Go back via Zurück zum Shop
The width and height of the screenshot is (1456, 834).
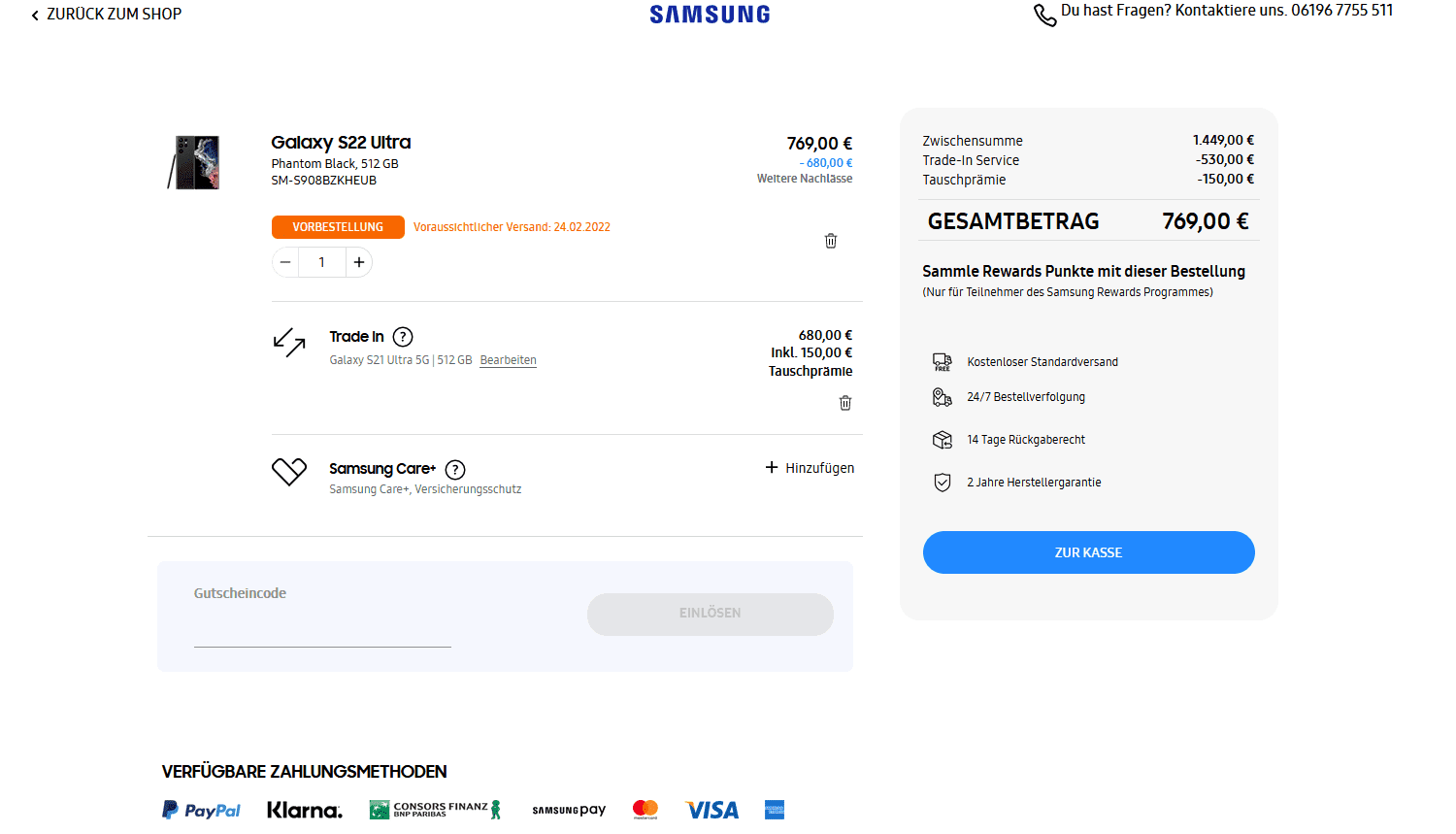pos(107,15)
